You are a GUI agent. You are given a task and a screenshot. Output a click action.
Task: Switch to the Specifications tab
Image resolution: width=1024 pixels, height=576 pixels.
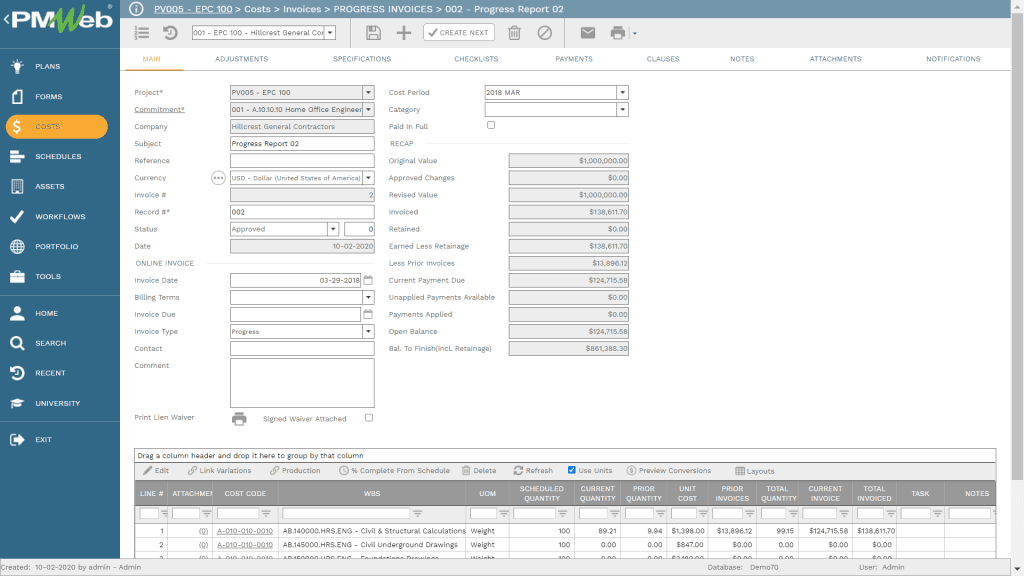(362, 59)
